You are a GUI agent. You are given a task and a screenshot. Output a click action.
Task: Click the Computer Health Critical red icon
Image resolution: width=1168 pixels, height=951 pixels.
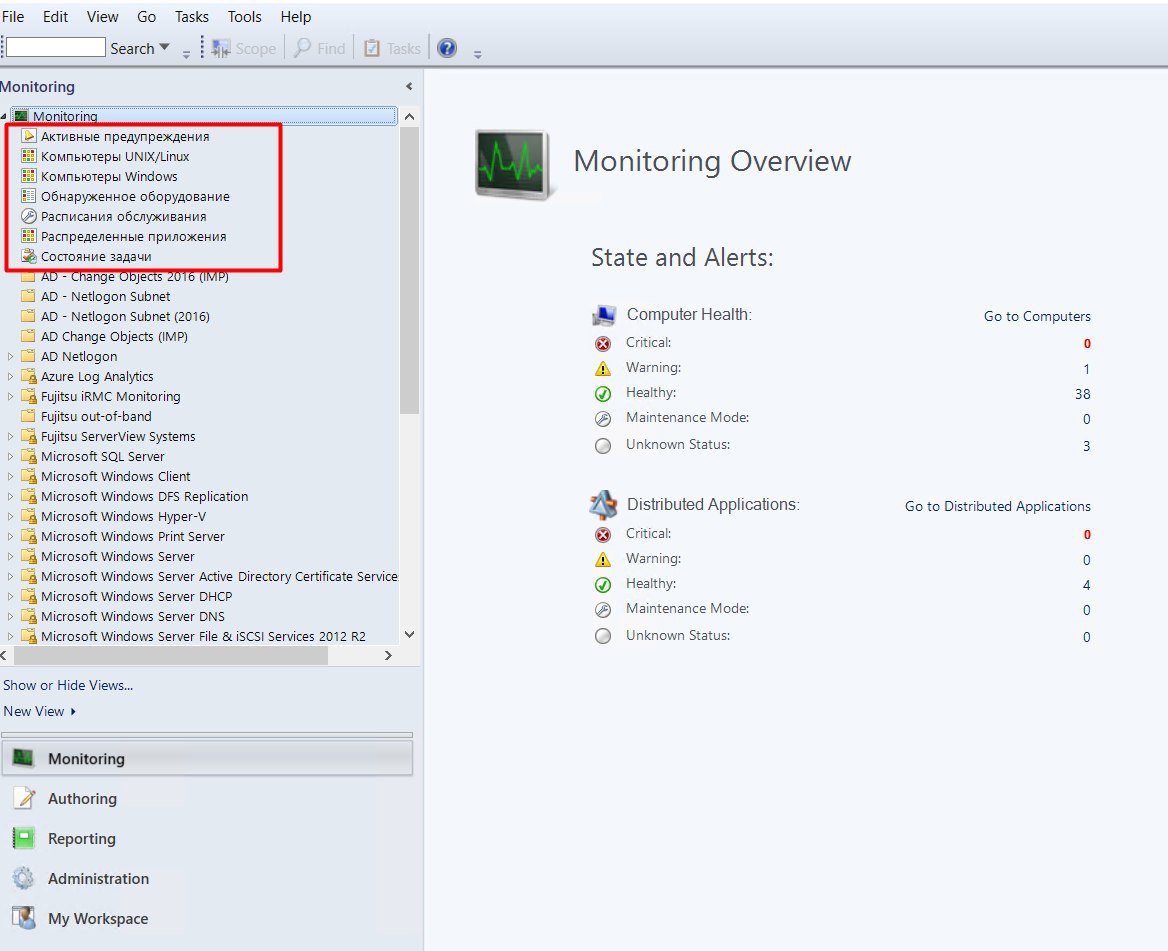(603, 343)
